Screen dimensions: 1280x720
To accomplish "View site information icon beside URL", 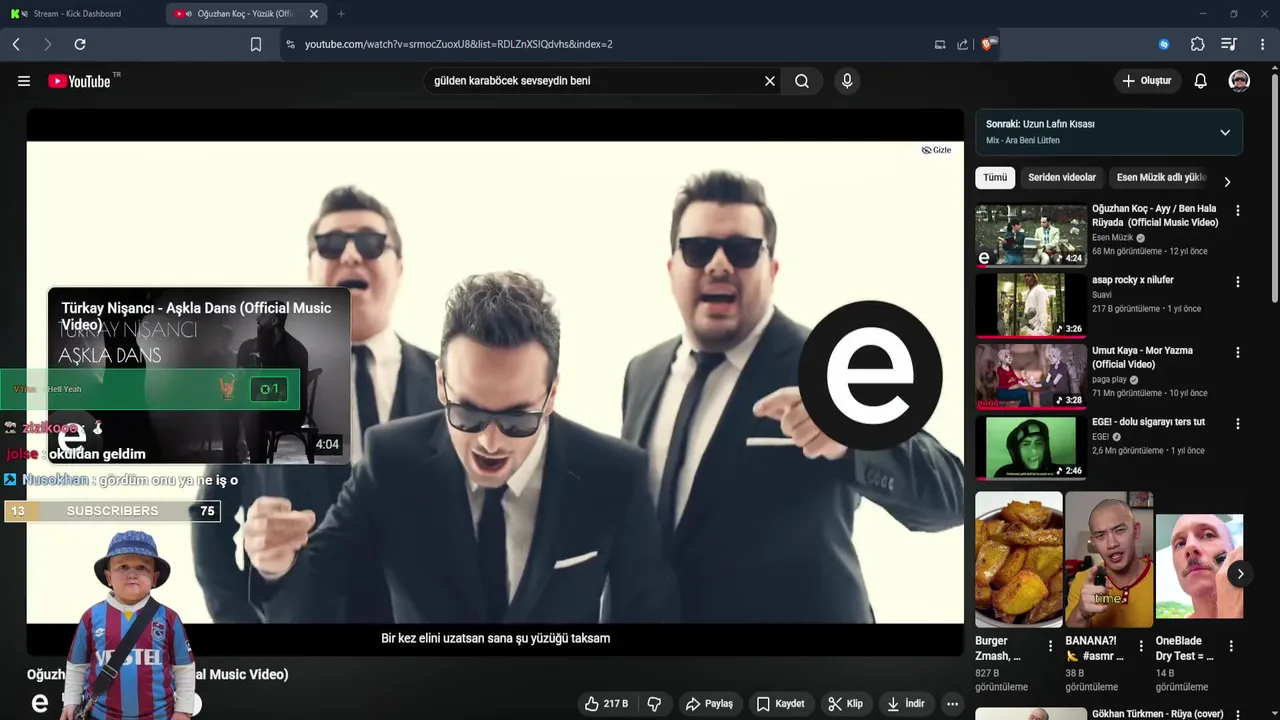I will [x=290, y=44].
